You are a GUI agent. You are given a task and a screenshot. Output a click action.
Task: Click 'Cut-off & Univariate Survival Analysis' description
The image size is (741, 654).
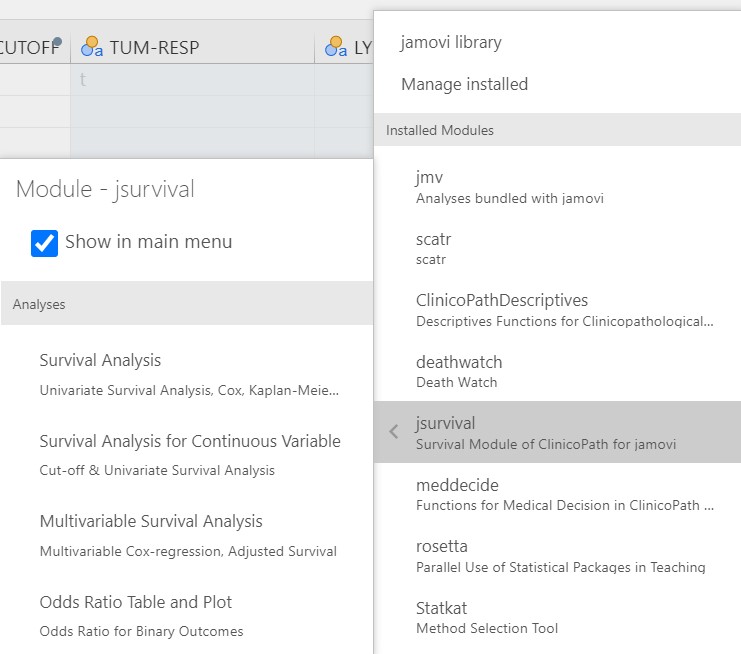click(157, 470)
